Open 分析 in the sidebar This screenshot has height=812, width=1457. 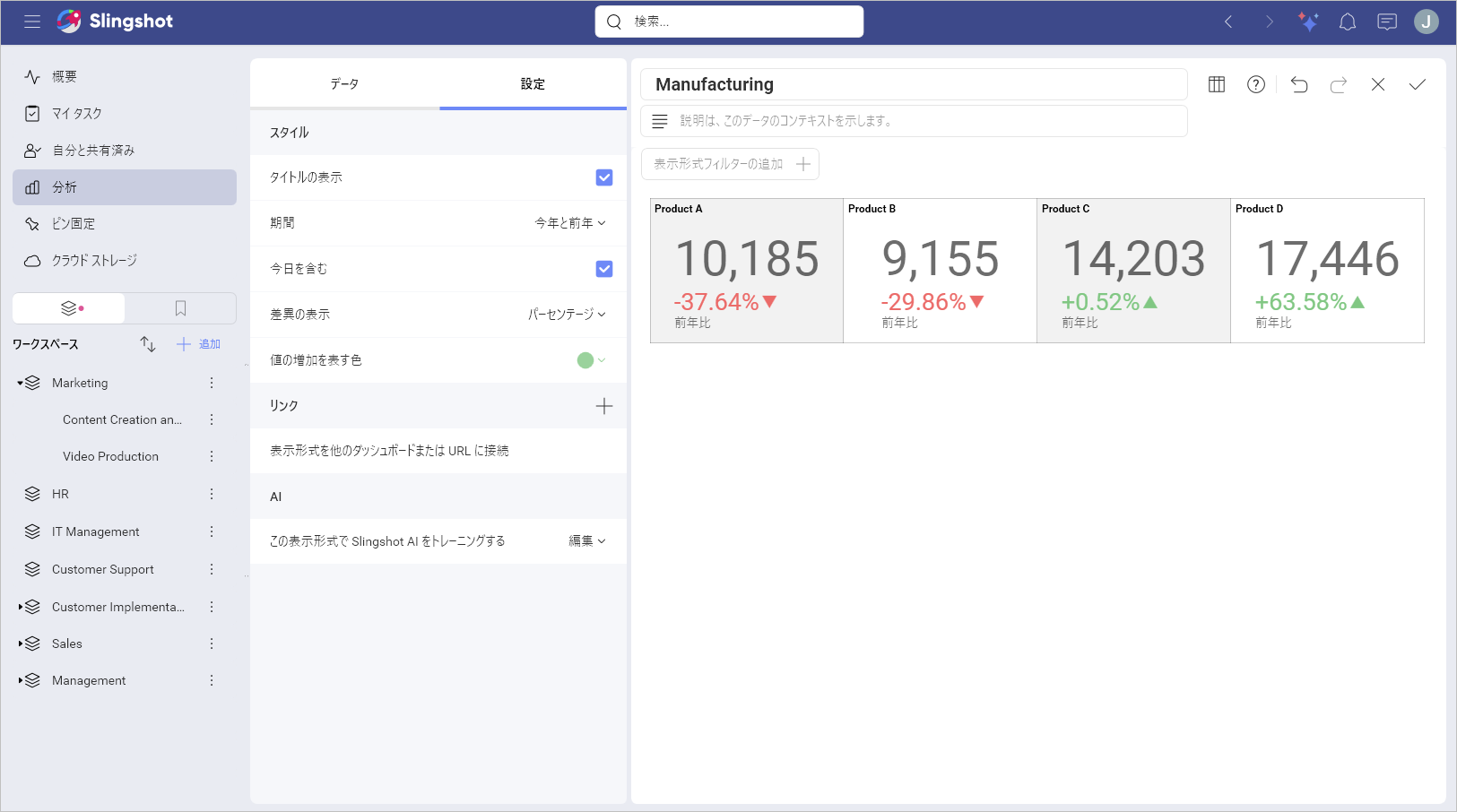click(x=125, y=187)
